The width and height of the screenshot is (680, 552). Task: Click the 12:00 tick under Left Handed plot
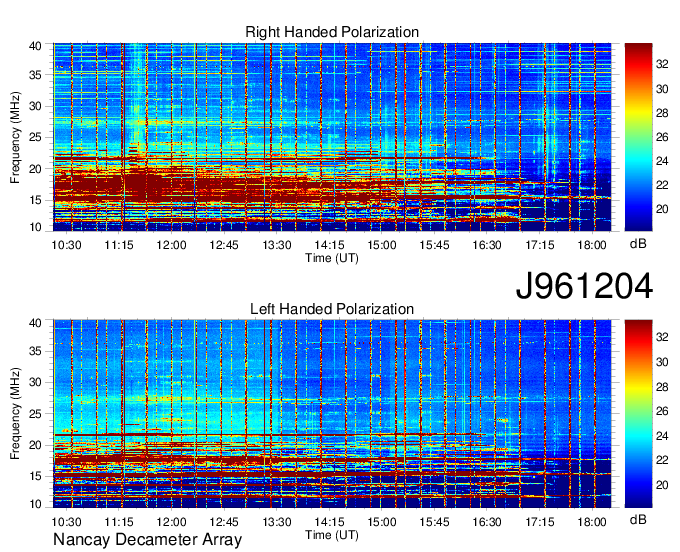[x=171, y=522]
